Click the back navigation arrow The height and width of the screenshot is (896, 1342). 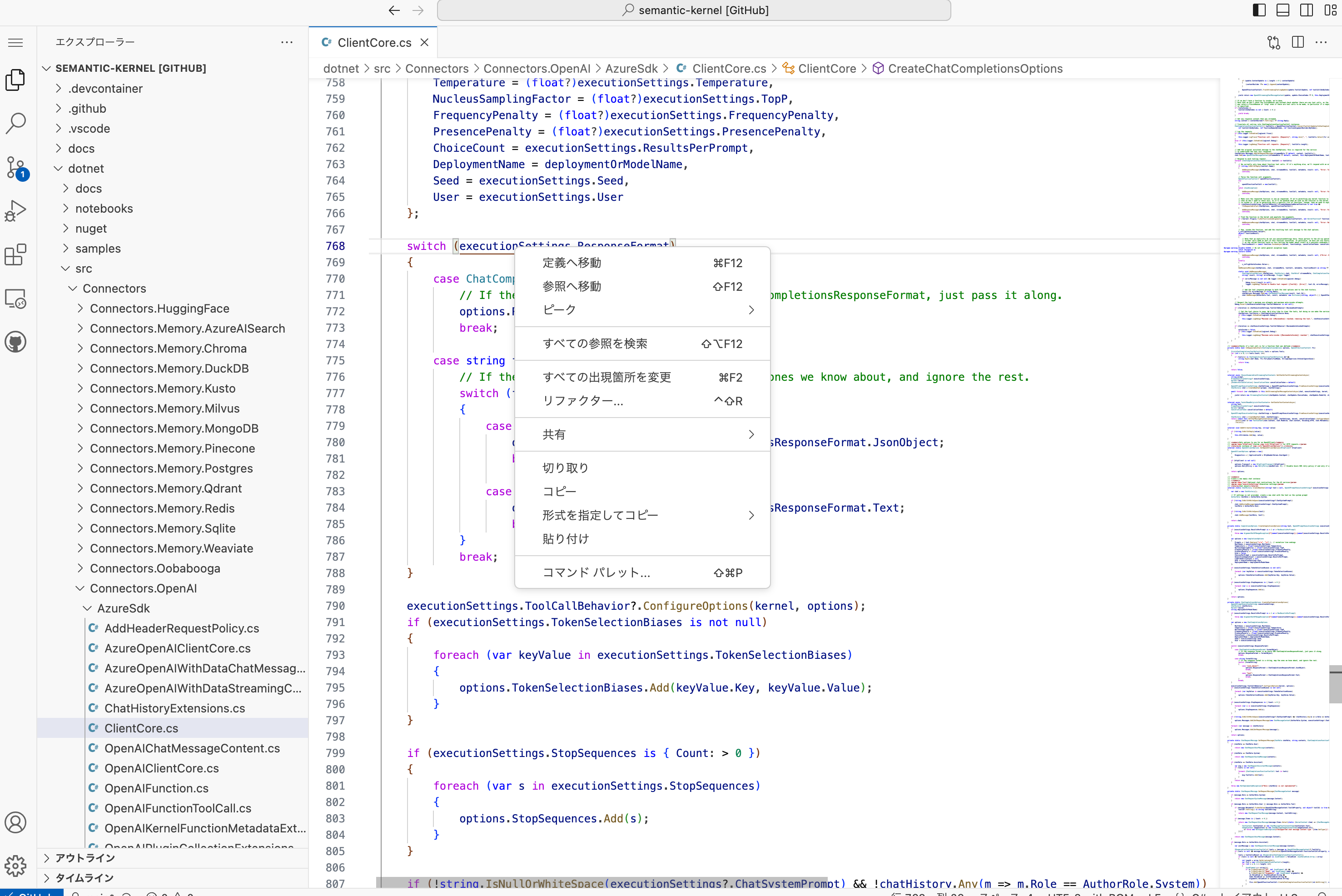click(x=393, y=10)
